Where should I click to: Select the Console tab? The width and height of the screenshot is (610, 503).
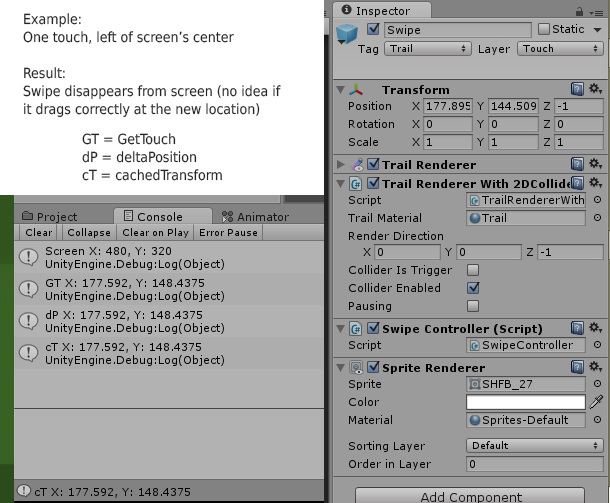click(163, 216)
